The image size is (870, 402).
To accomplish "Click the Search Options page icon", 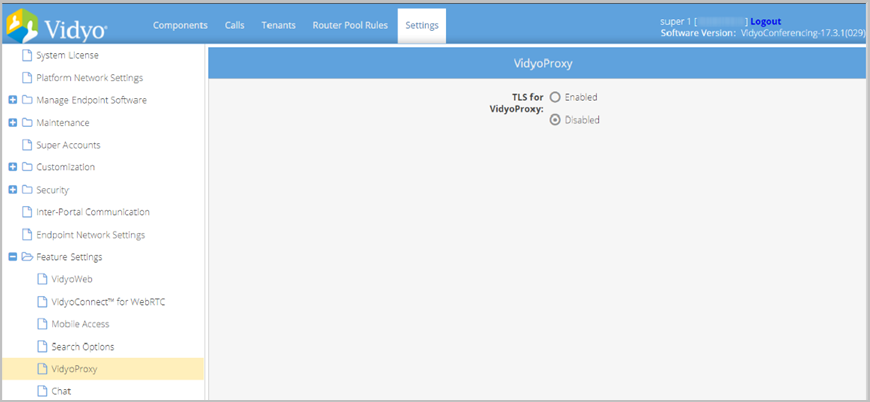I will (x=42, y=346).
